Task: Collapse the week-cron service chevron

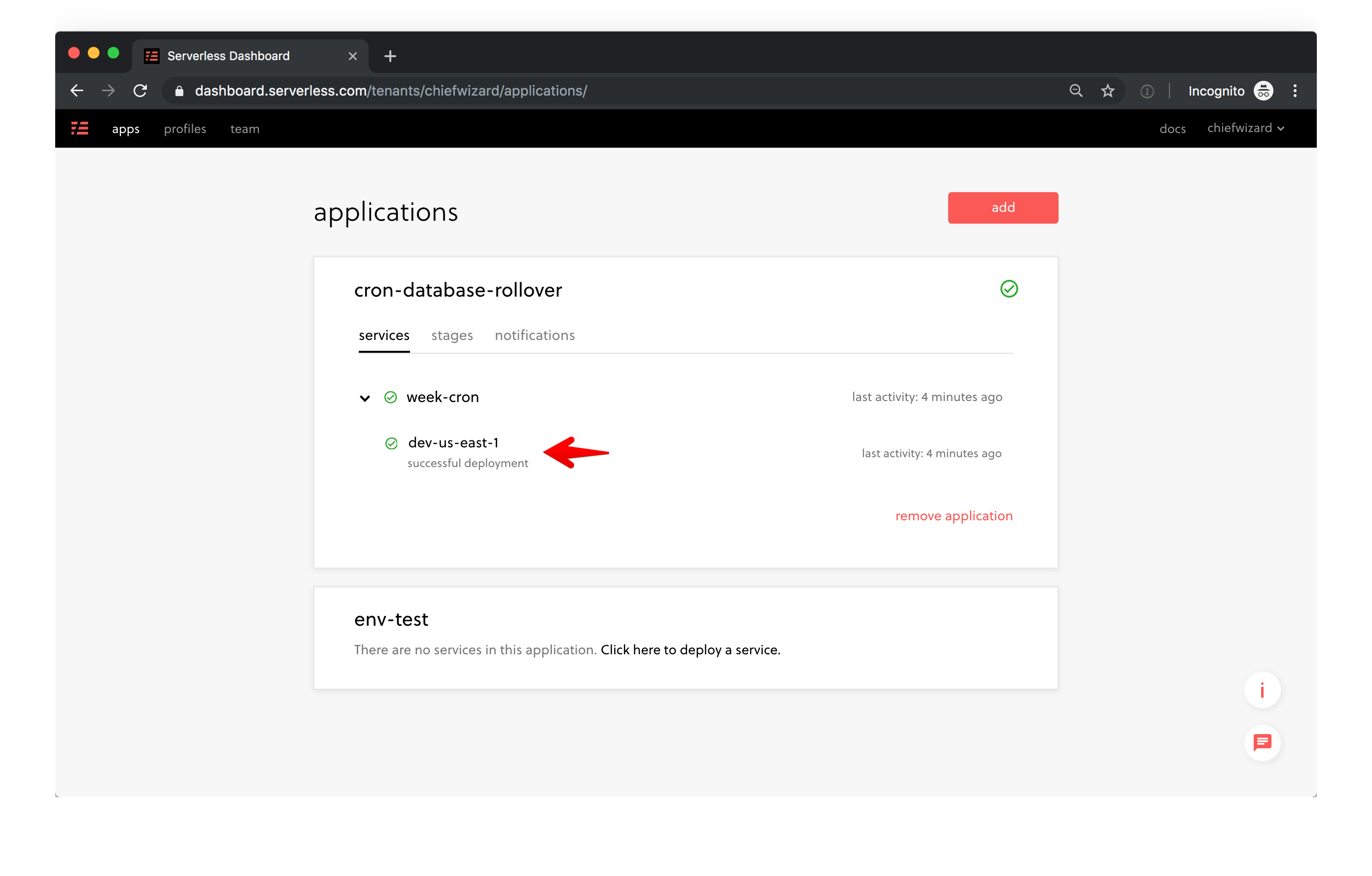Action: pos(365,398)
